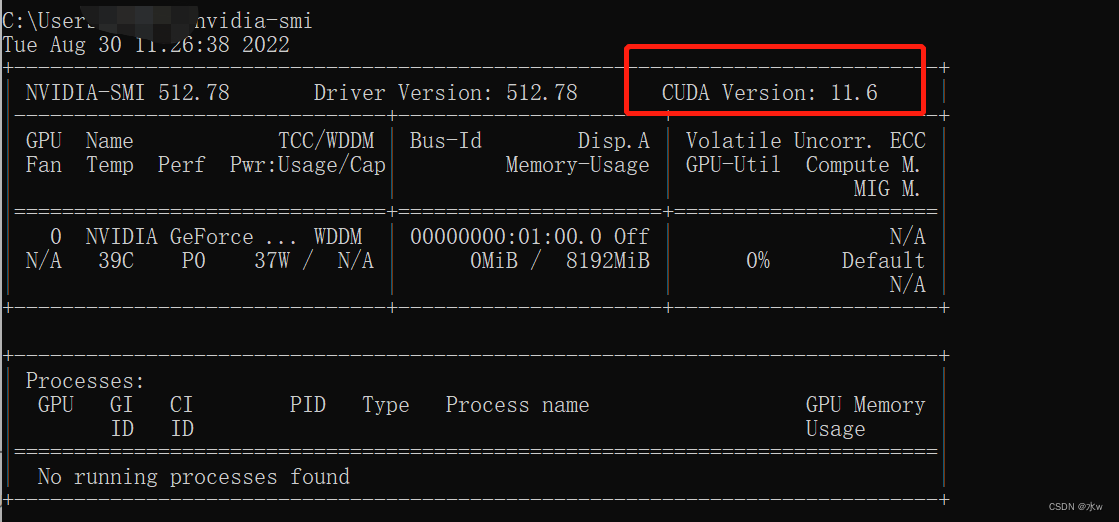
Task: Click the TCC/WDDM column header
Action: coord(325,141)
